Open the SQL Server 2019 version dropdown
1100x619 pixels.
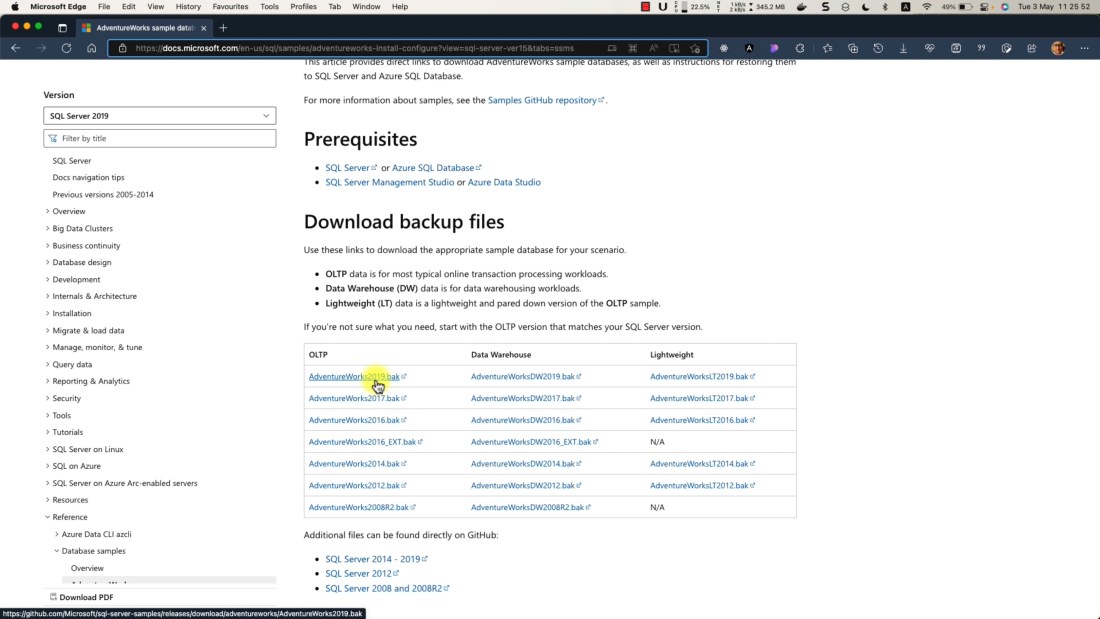point(159,116)
